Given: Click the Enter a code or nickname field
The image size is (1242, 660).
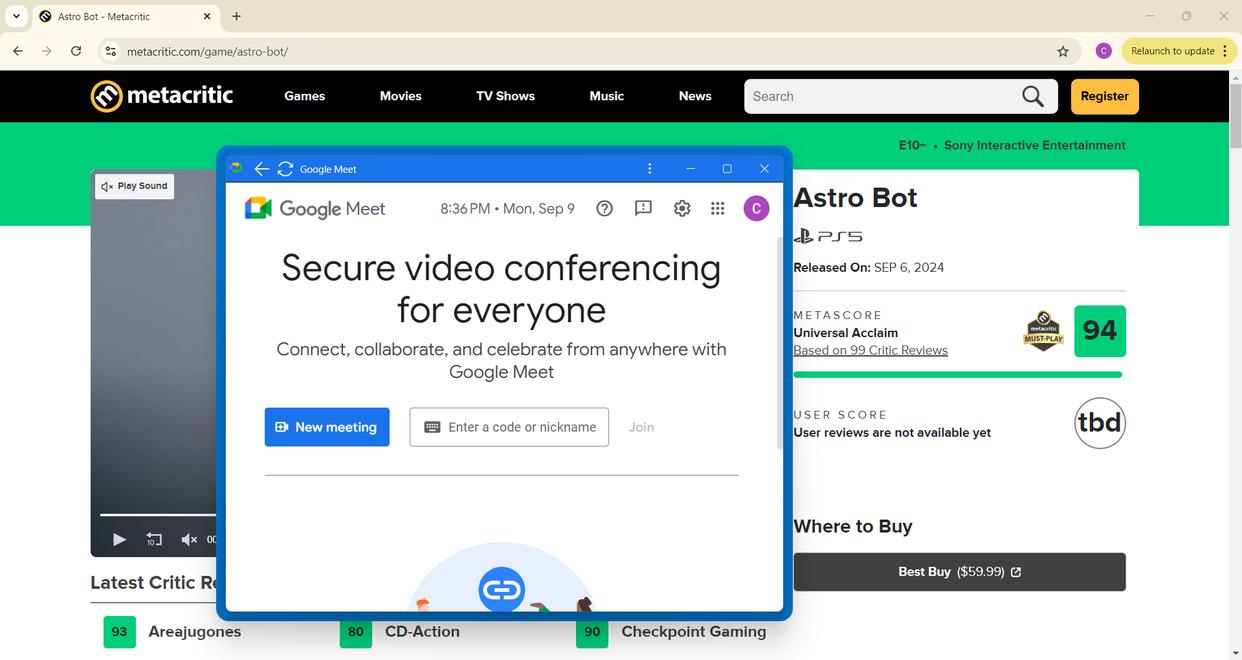Looking at the screenshot, I should 509,427.
